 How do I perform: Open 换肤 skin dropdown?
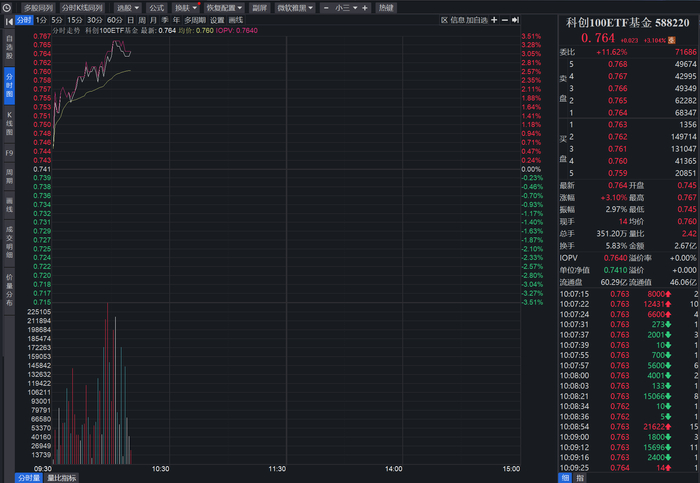(x=185, y=8)
